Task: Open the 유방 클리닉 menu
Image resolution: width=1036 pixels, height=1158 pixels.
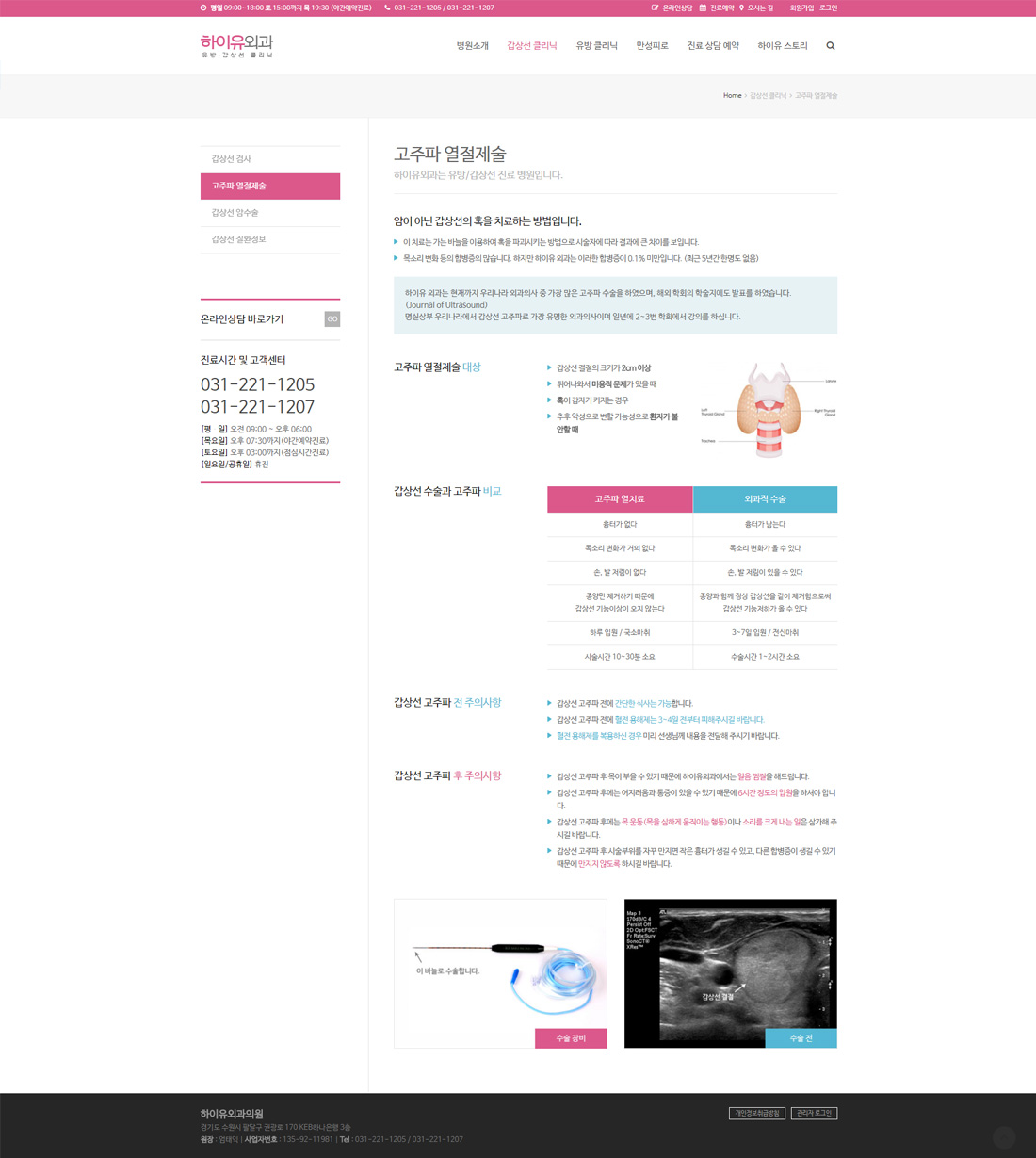Action: tap(597, 45)
